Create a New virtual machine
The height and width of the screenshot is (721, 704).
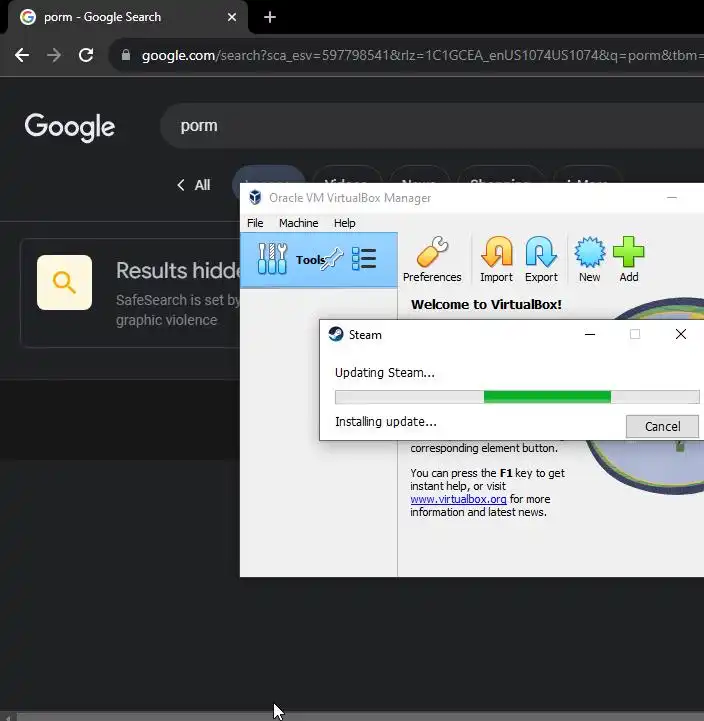tap(590, 260)
